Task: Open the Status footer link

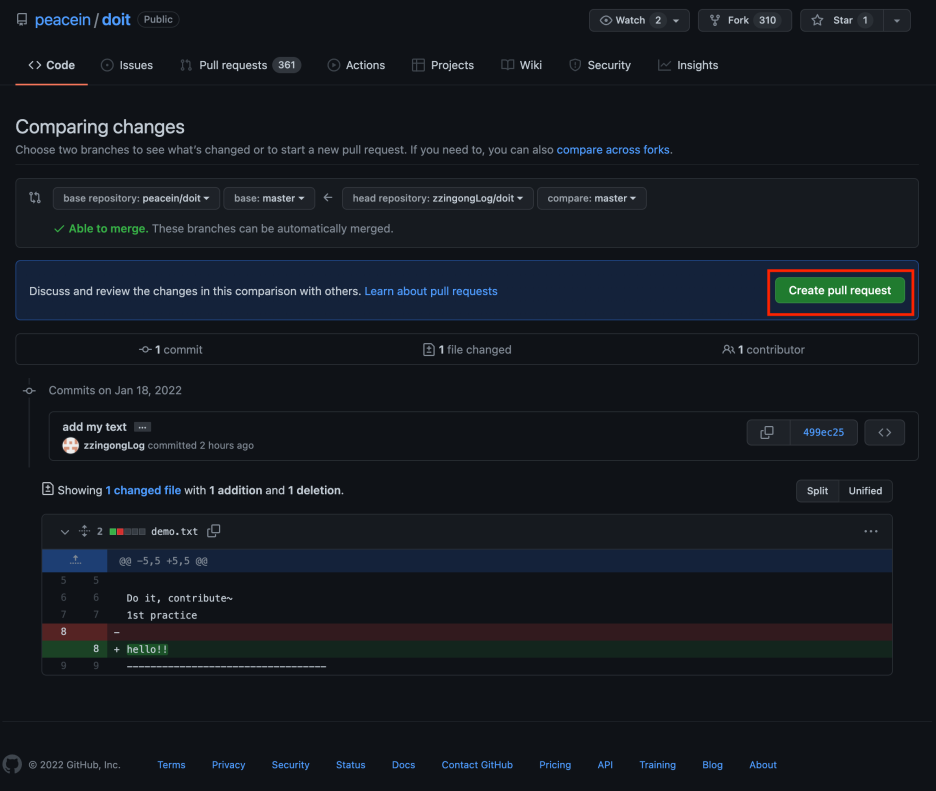Action: [x=350, y=765]
